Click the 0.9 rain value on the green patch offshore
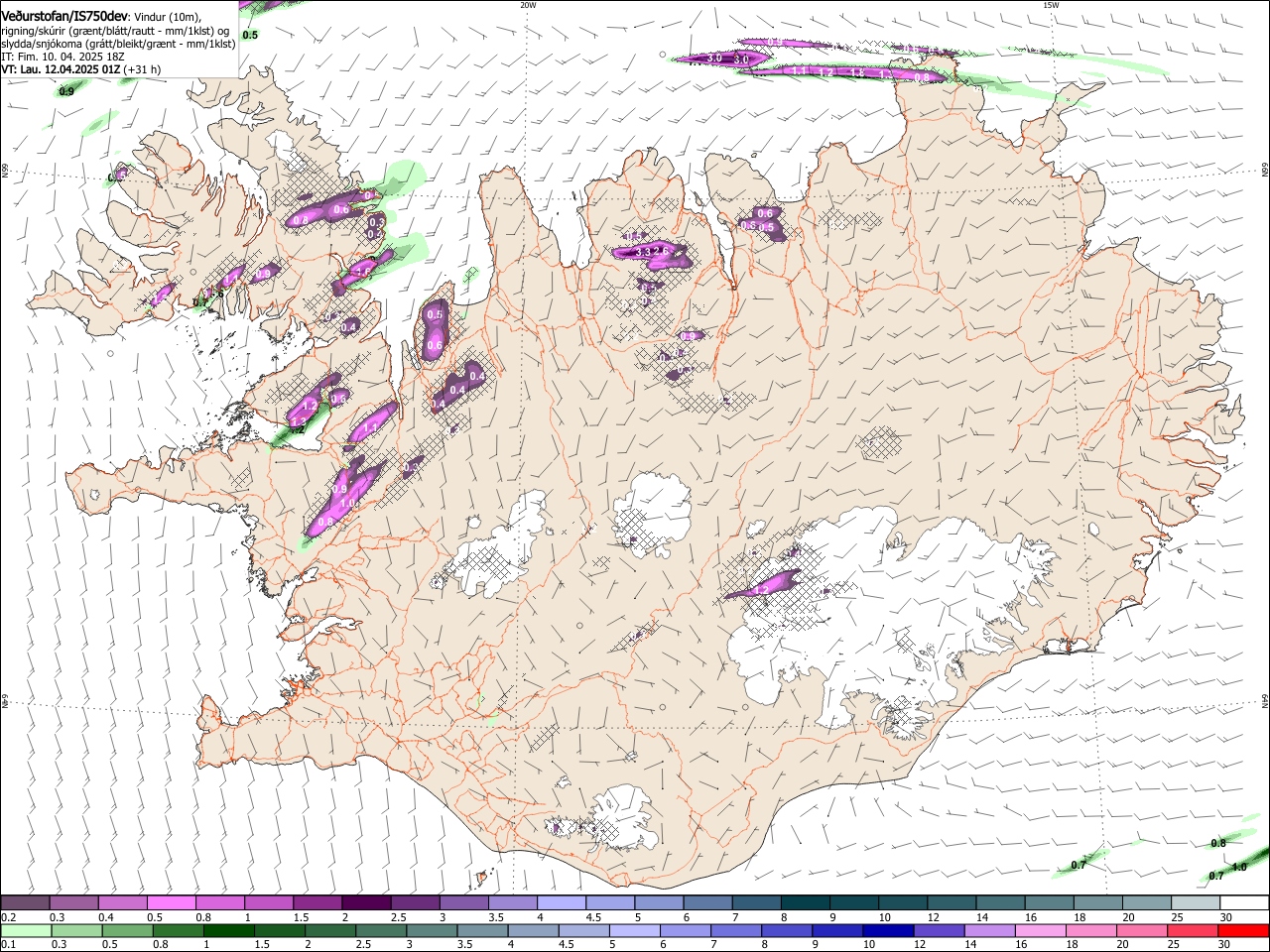This screenshot has width=1270, height=952. (x=66, y=91)
